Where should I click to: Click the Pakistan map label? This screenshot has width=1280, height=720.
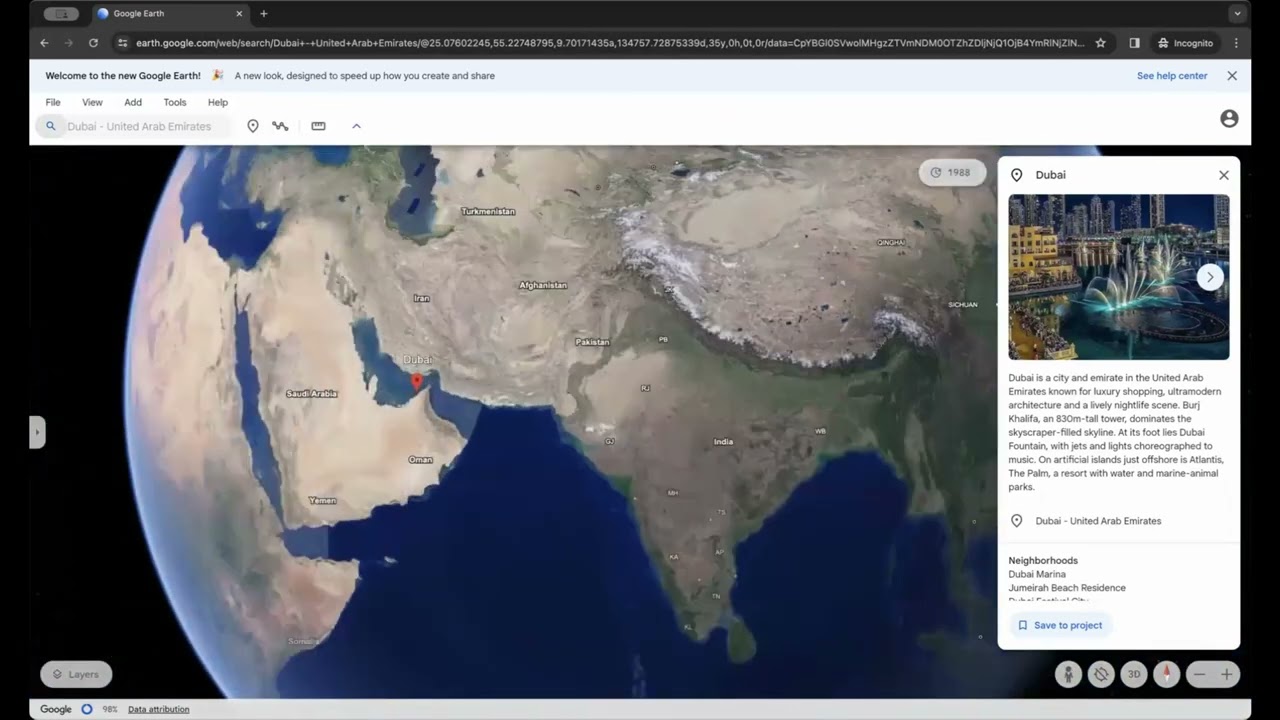point(592,342)
